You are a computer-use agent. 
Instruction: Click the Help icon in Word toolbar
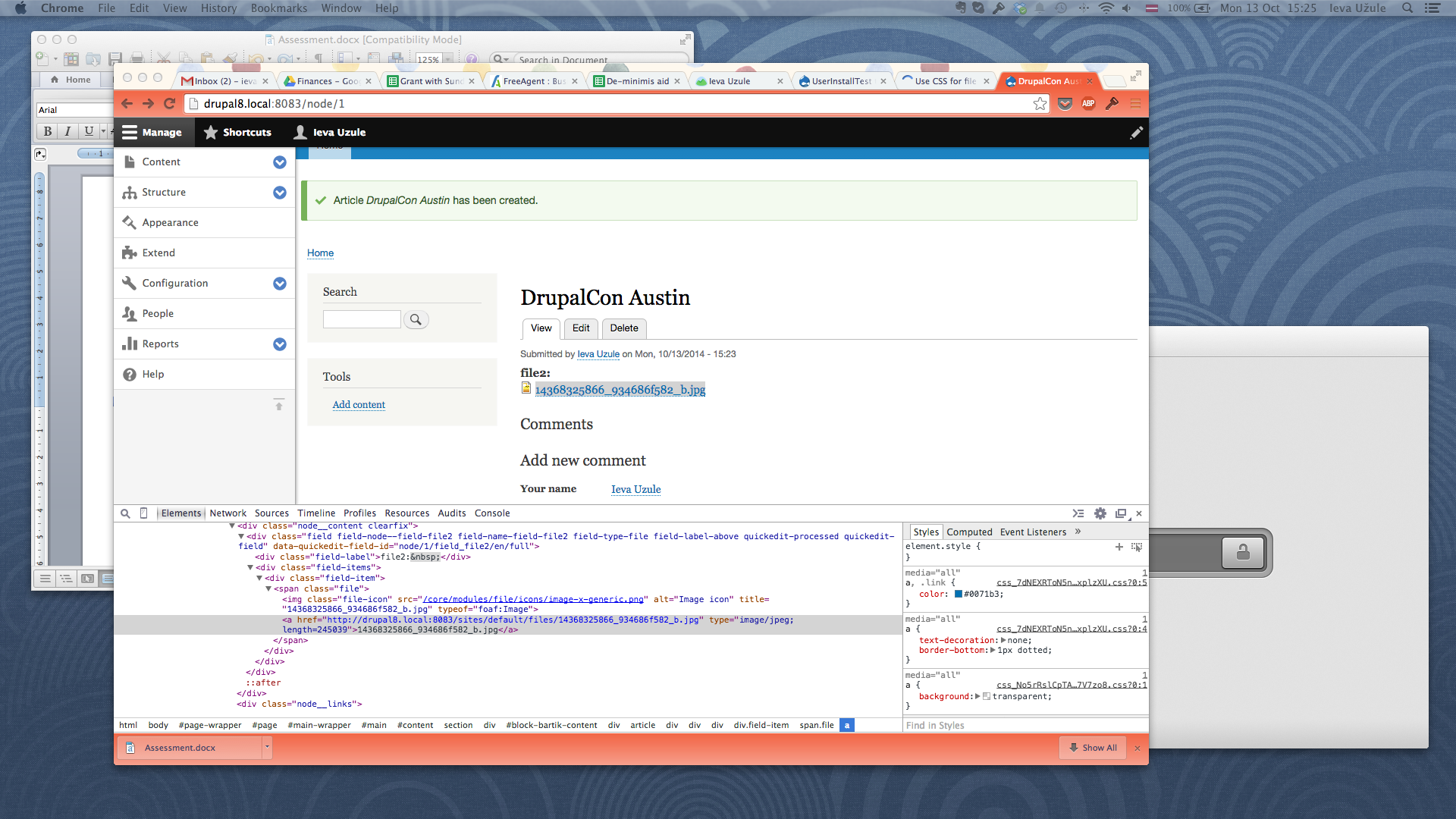click(472, 58)
